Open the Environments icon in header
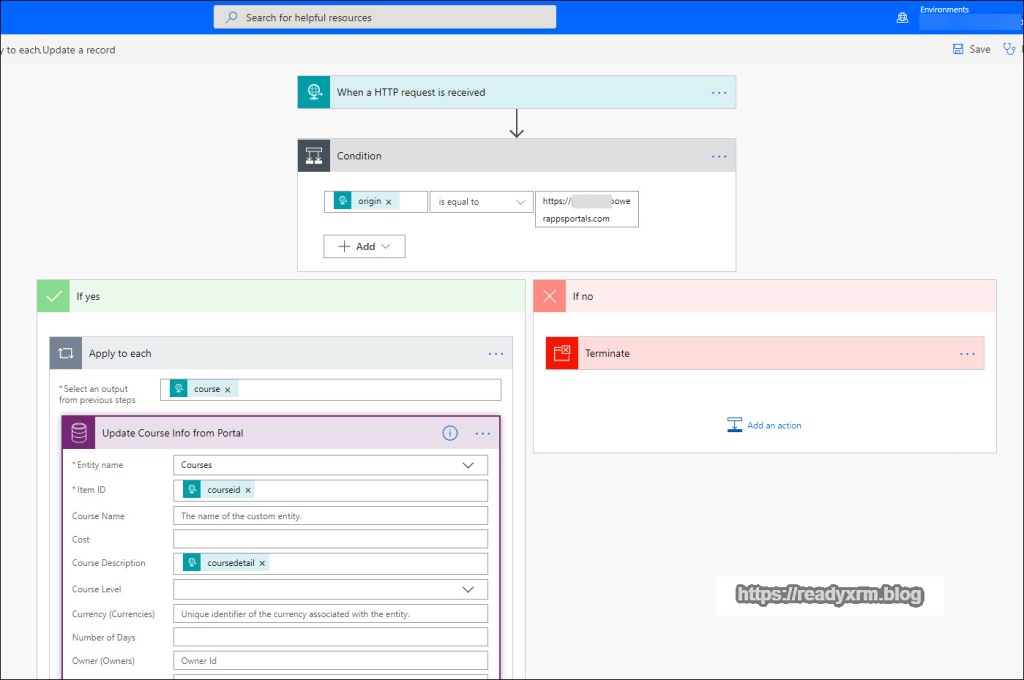This screenshot has height=680, width=1024. click(902, 17)
